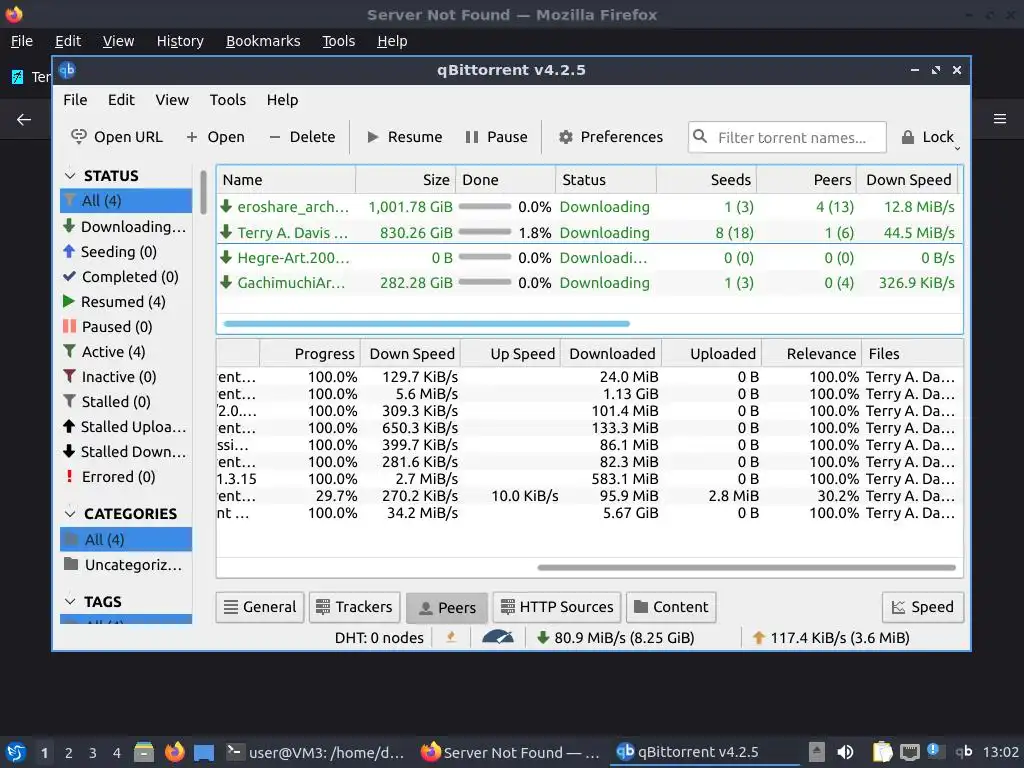Click the alternative speed limits speedometer icon
The width and height of the screenshot is (1024, 768).
point(498,637)
